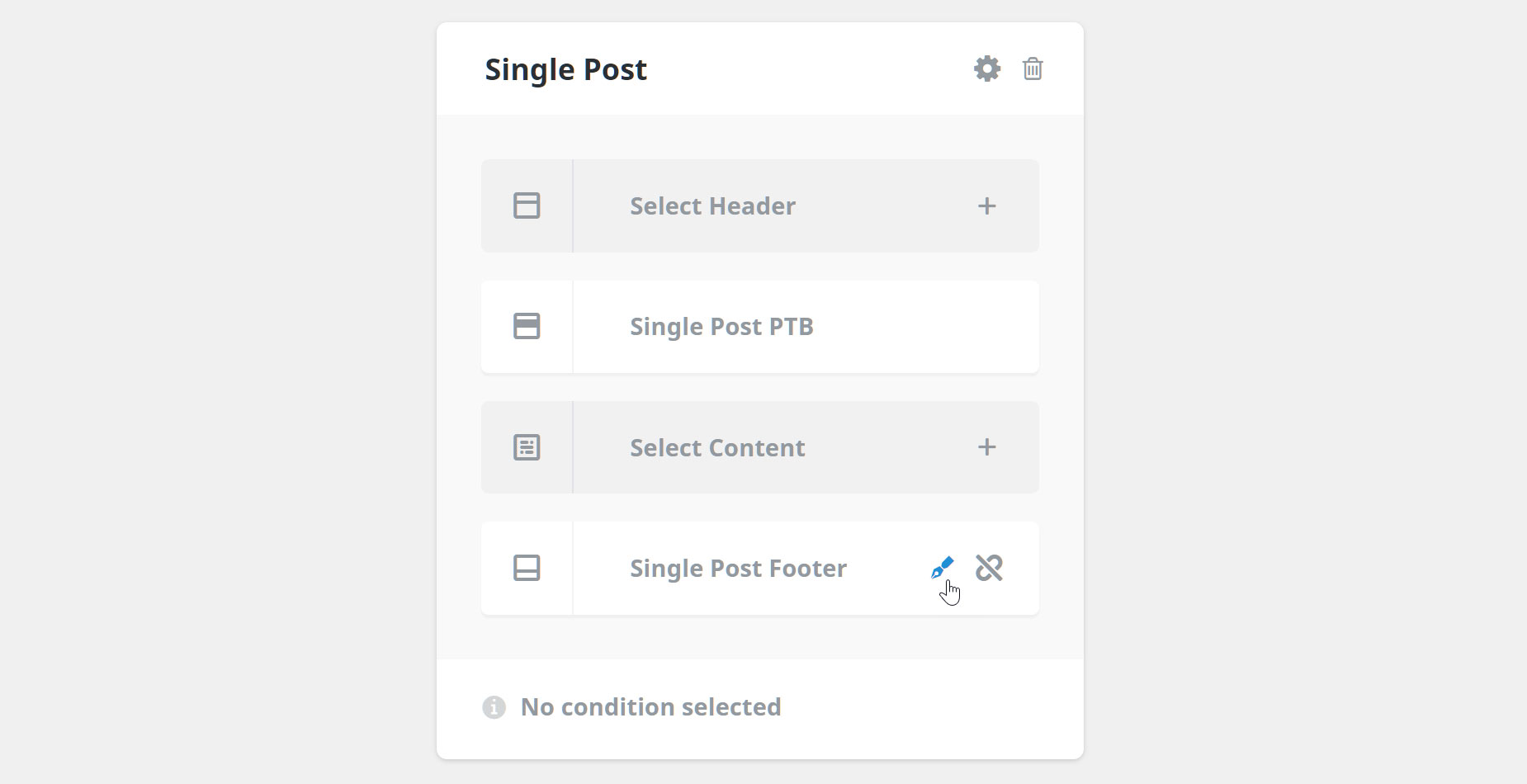The image size is (1527, 784).
Task: Click the info icon next to No condition selected
Action: tap(494, 707)
